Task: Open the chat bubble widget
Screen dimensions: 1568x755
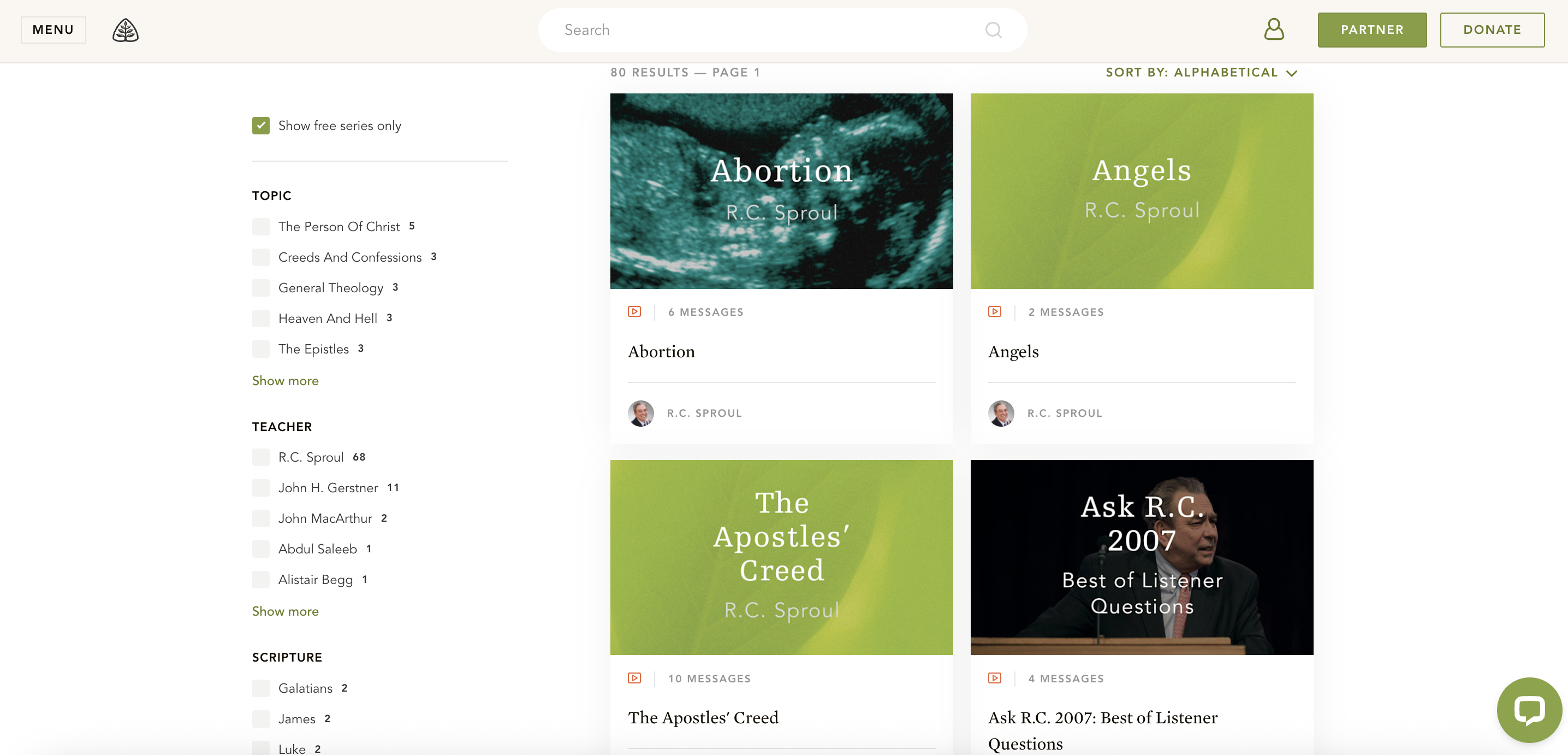Action: coord(1529,709)
